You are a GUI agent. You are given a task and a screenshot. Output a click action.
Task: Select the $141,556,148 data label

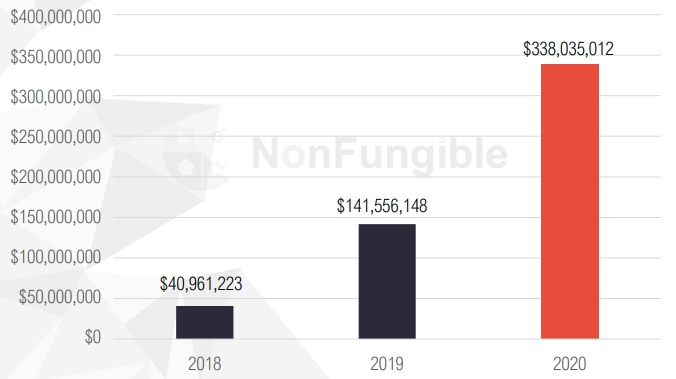(x=382, y=206)
